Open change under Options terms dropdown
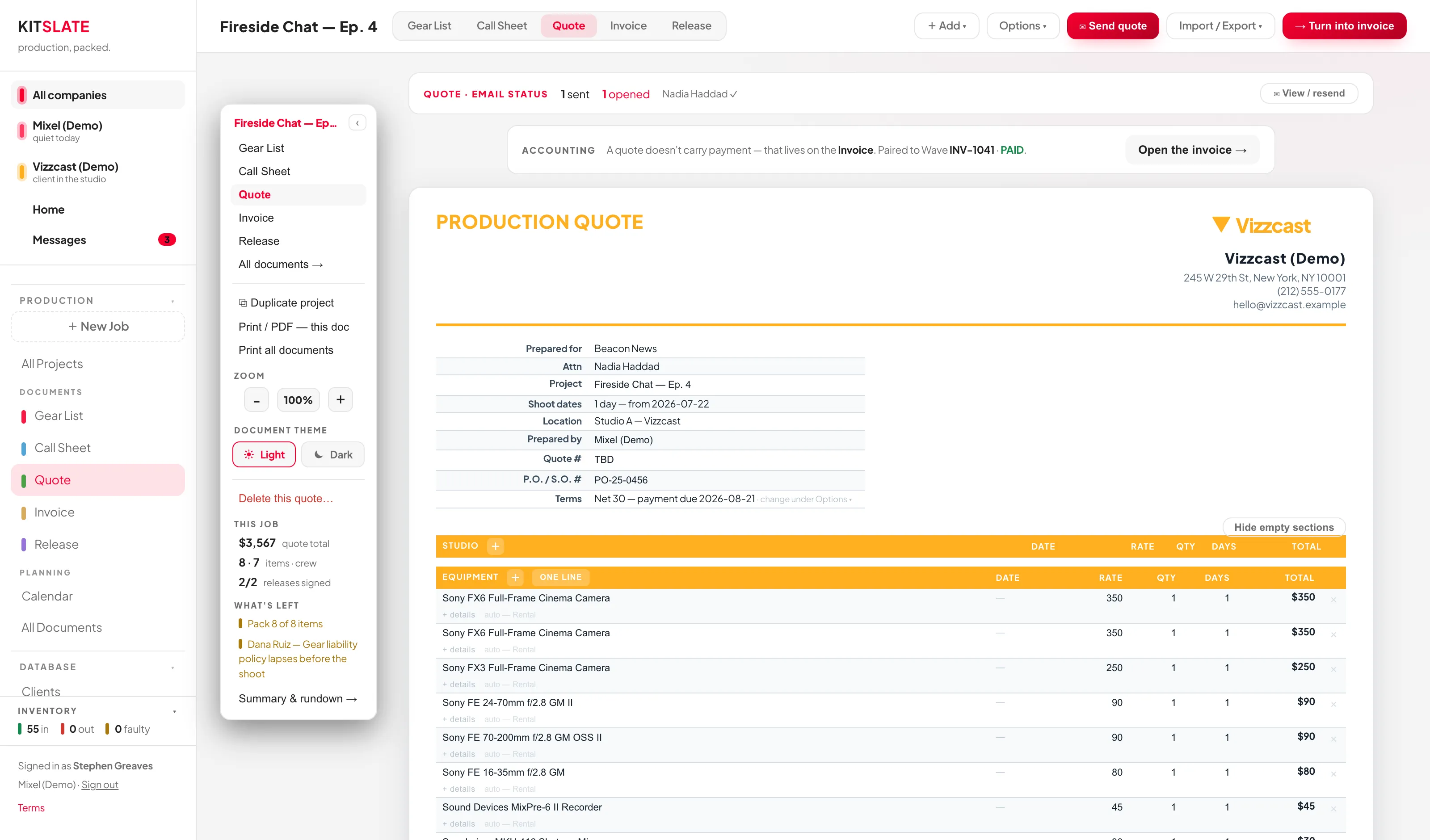Viewport: 1430px width, 840px height. 806,499
